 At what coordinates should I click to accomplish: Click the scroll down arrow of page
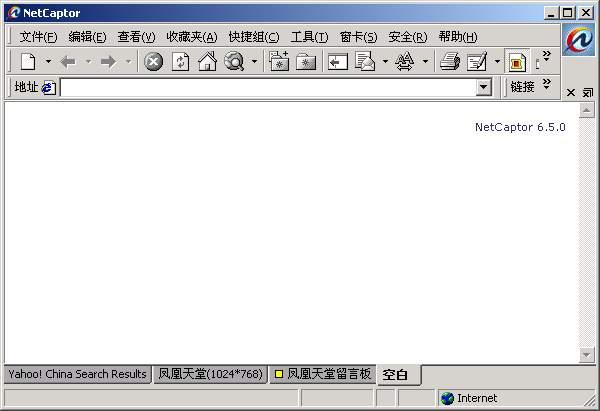tap(587, 354)
